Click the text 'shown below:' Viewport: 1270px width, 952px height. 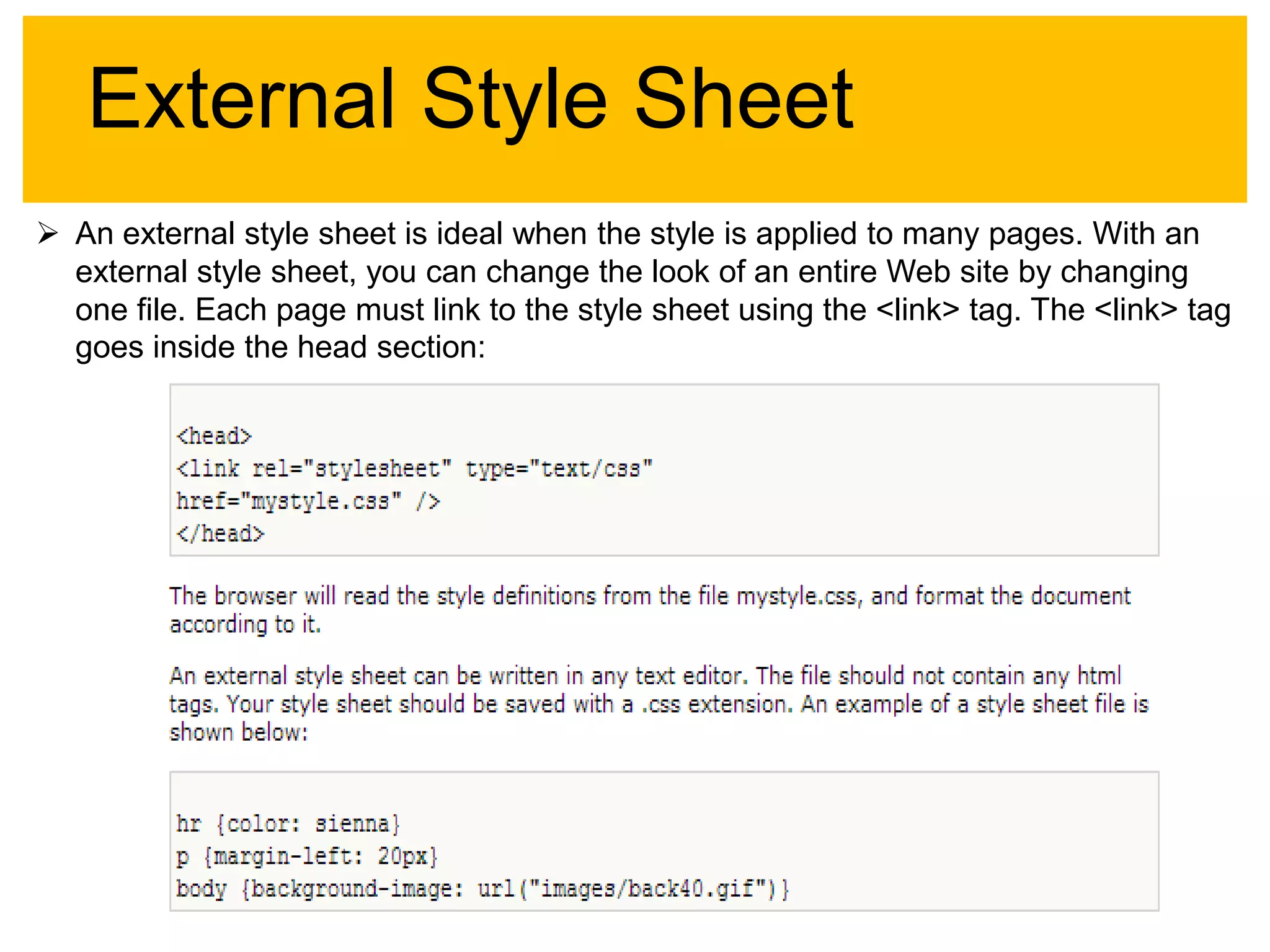coord(239,733)
